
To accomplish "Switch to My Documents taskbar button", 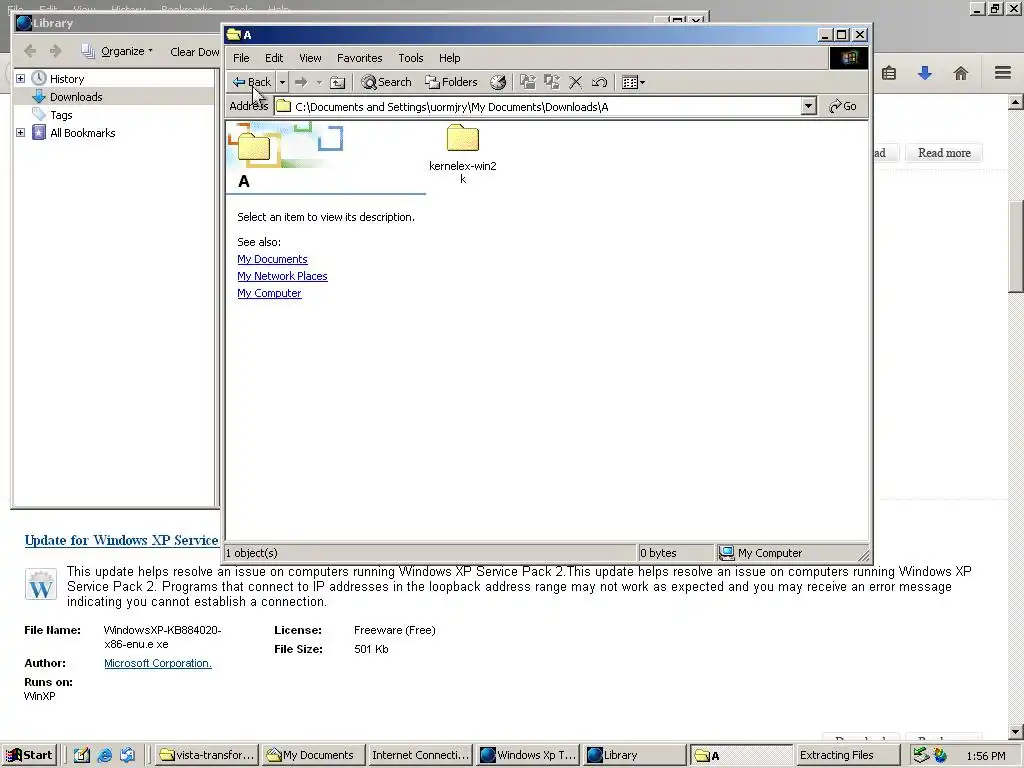I will [x=313, y=755].
